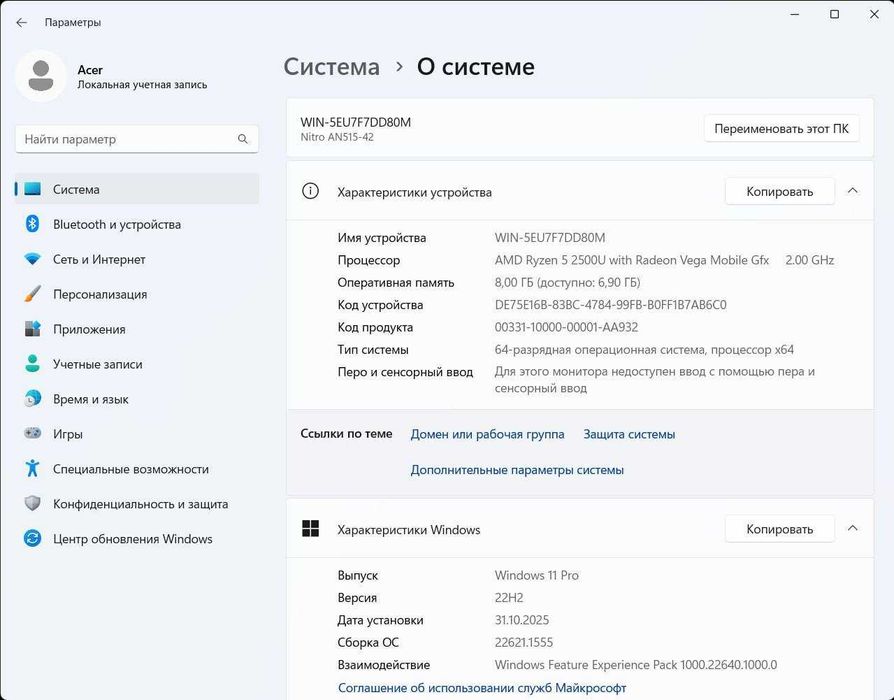Image resolution: width=894 pixels, height=700 pixels.
Task: Click the Центр обновления Windows icon
Action: click(32, 539)
